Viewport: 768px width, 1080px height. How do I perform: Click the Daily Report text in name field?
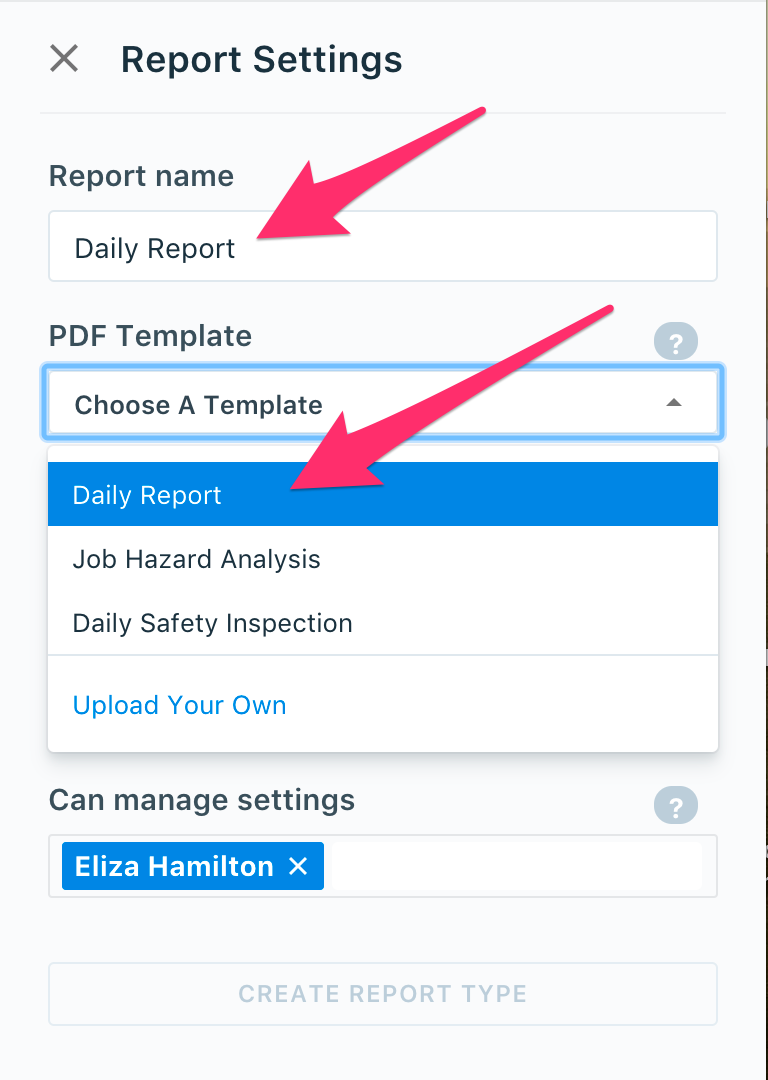tap(155, 249)
